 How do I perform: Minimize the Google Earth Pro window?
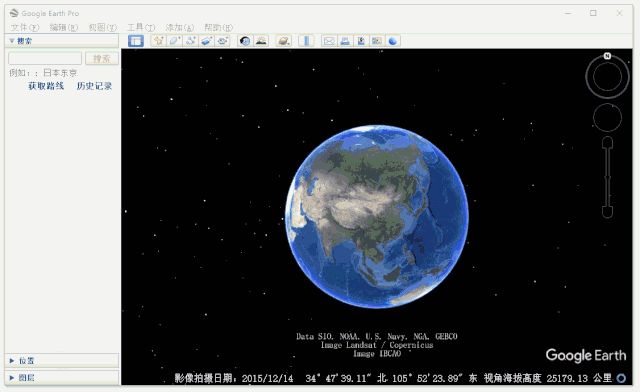[568, 13]
